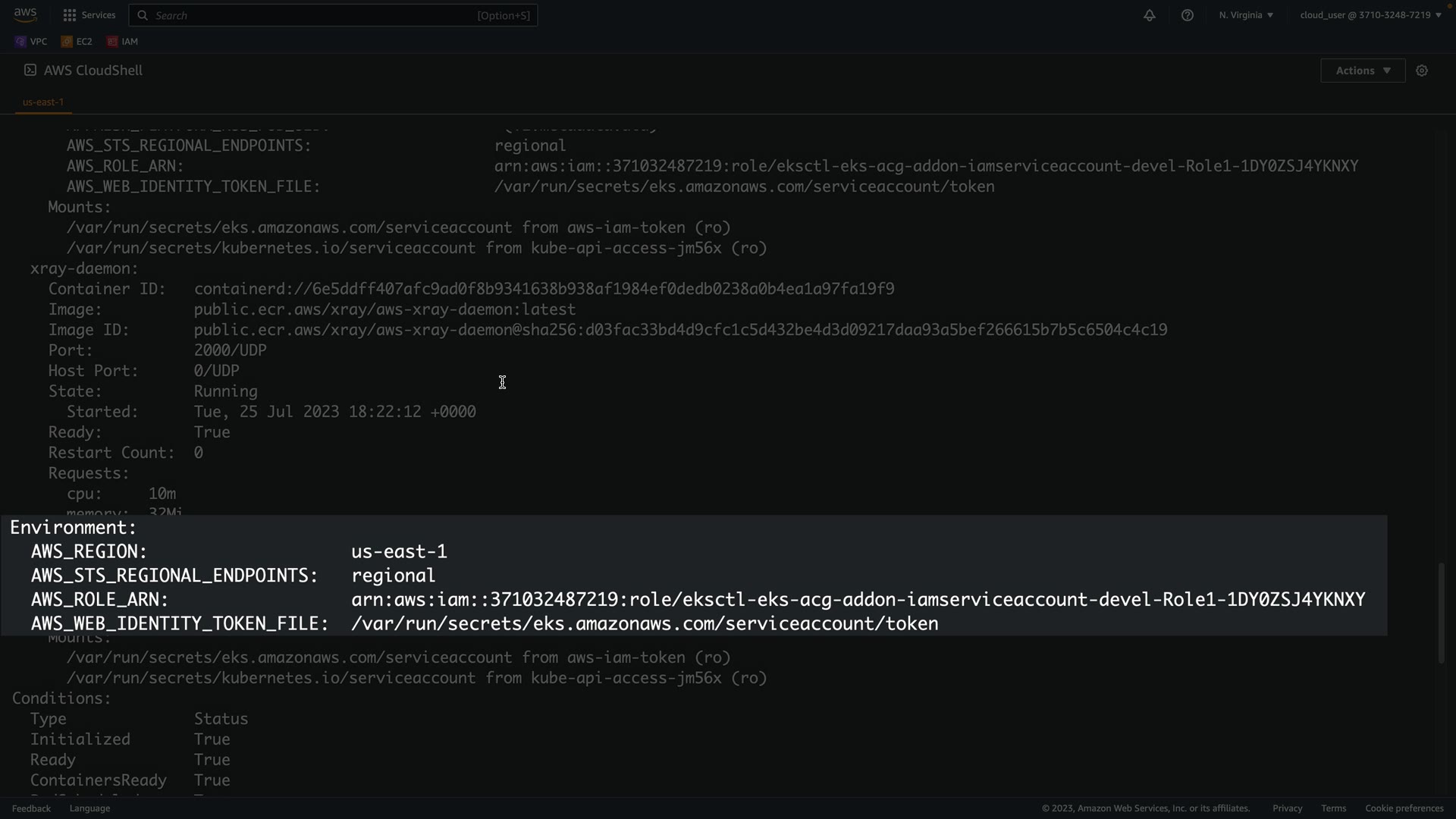Open the Language selector
1456x819 pixels.
point(89,808)
